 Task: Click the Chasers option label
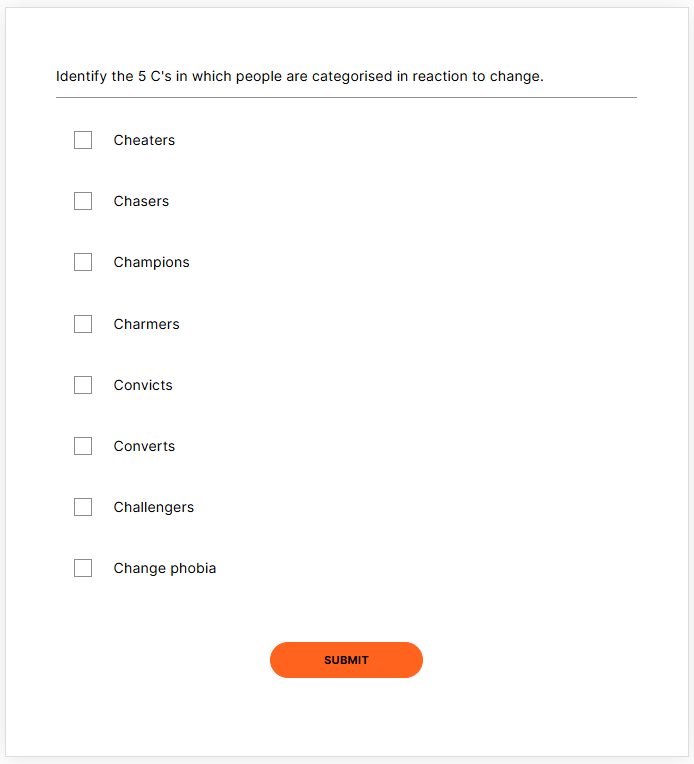tap(141, 201)
